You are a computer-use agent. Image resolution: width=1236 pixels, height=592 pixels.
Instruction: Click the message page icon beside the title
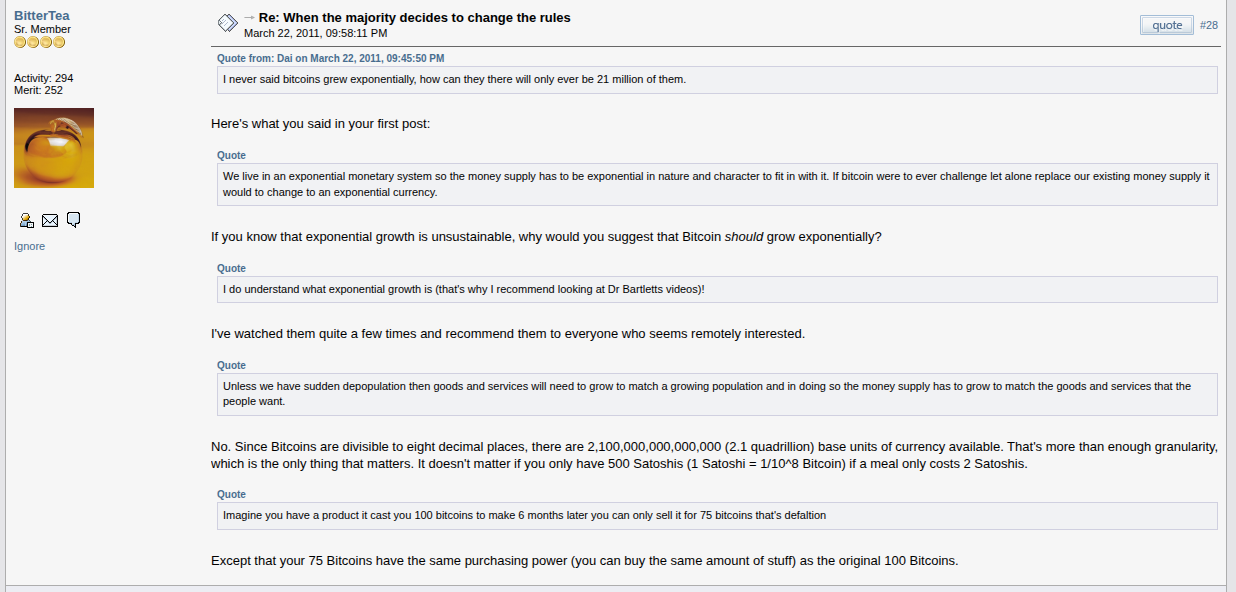(227, 22)
